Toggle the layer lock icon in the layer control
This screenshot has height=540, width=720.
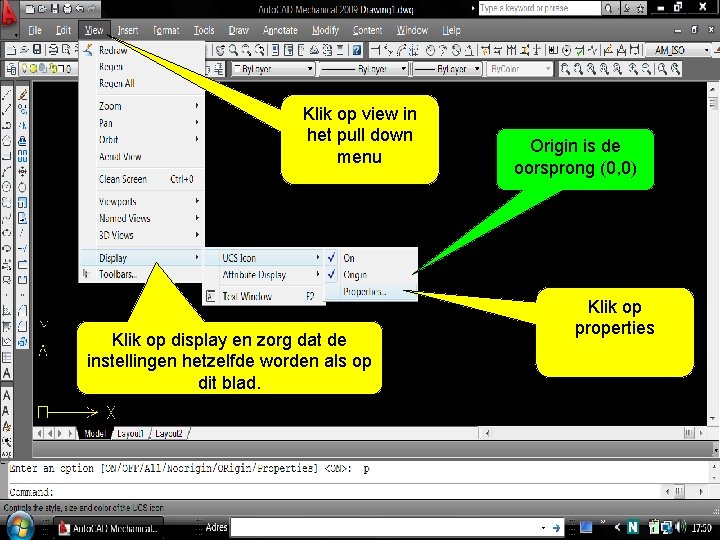coord(52,69)
